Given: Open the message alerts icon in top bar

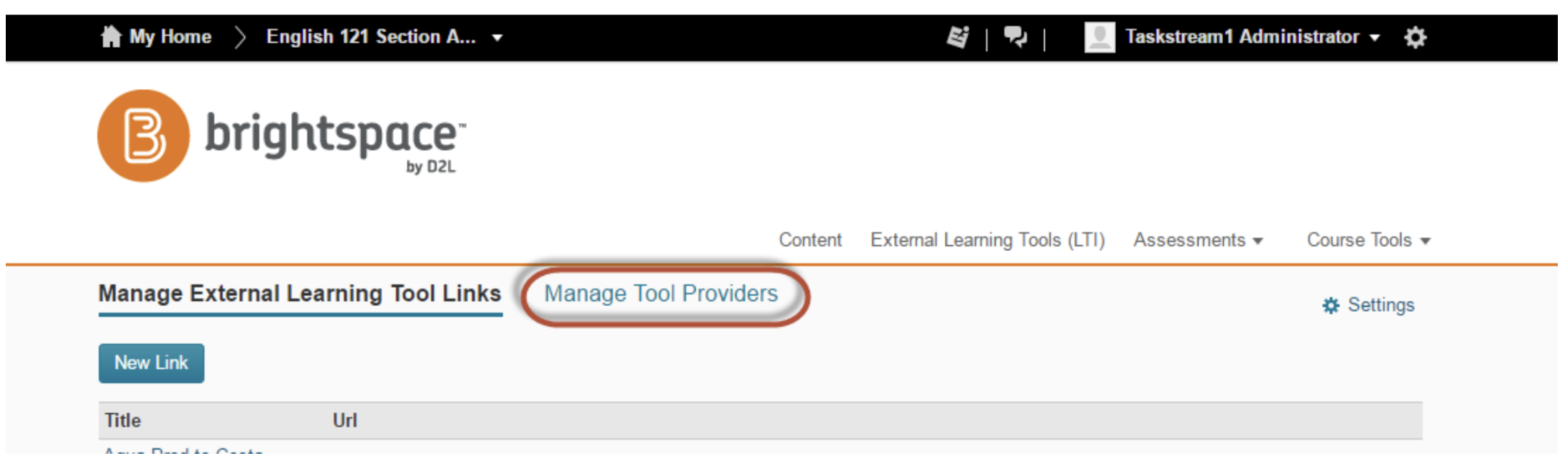Looking at the screenshot, I should [958, 37].
